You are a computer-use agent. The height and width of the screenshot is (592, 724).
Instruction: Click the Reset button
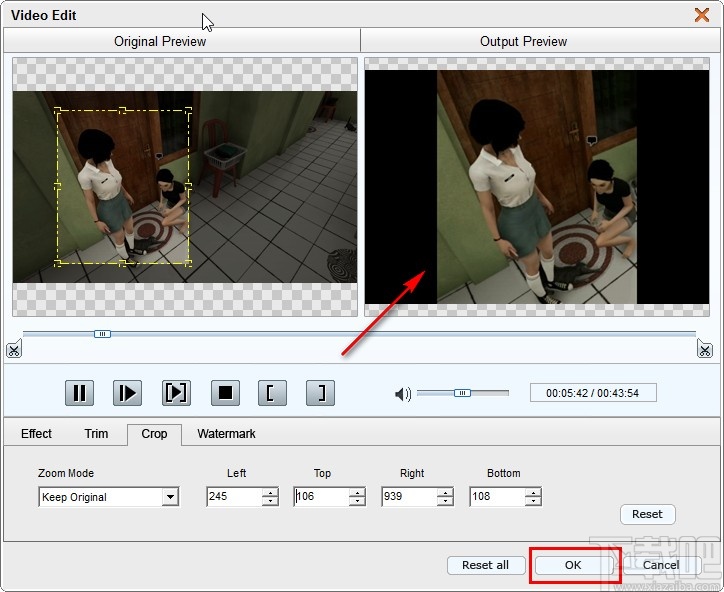click(x=647, y=514)
